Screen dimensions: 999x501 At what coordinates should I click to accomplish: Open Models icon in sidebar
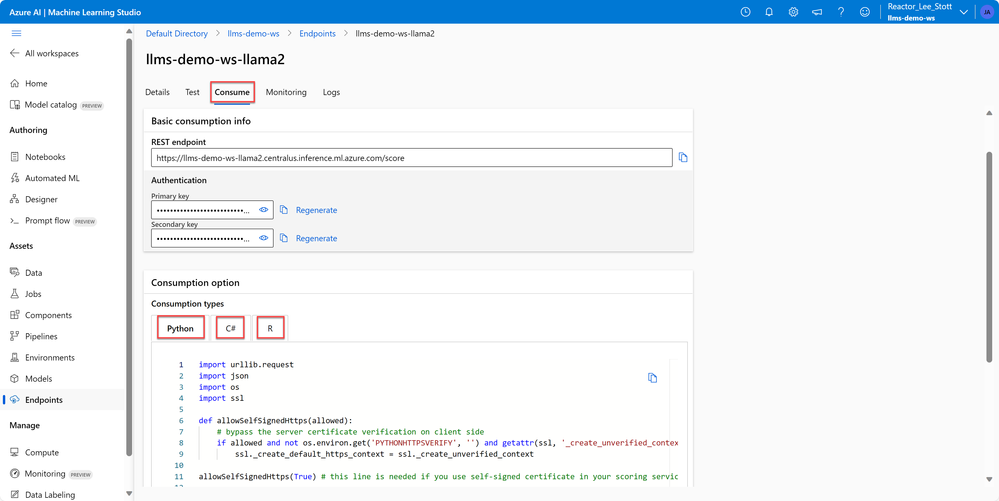click(15, 379)
